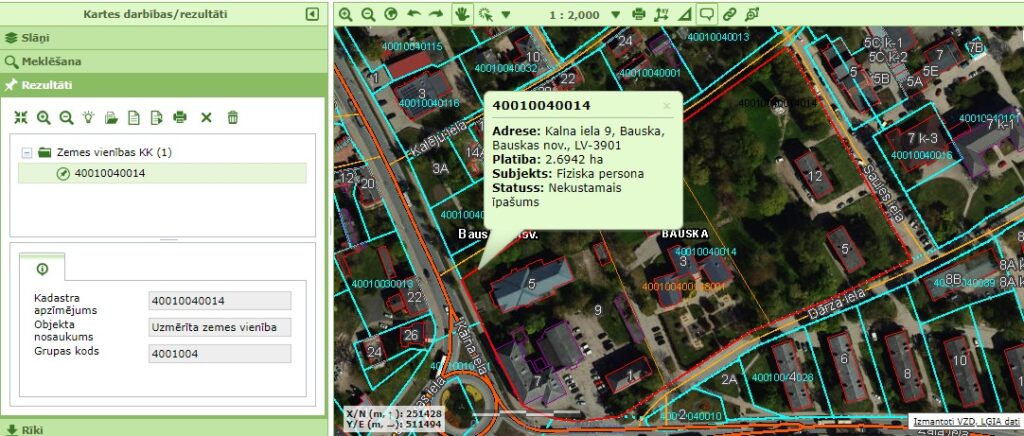Toggle the speech bubble info tool
Image resolution: width=1024 pixels, height=436 pixels.
[706, 14]
